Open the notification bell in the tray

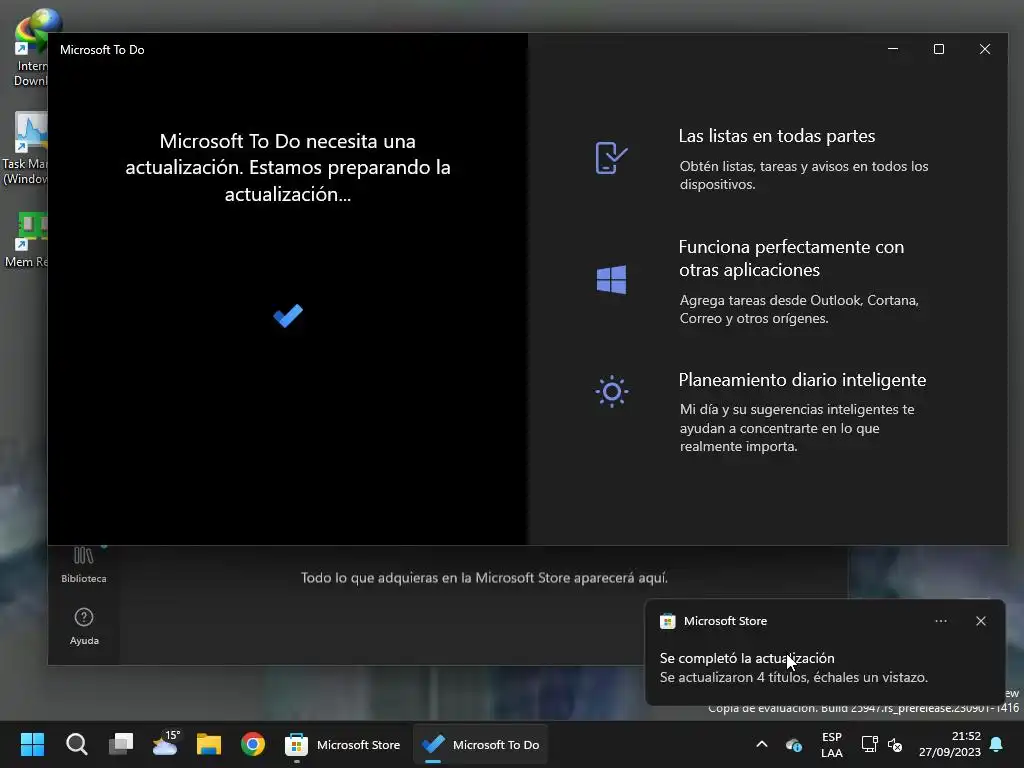[x=997, y=744]
